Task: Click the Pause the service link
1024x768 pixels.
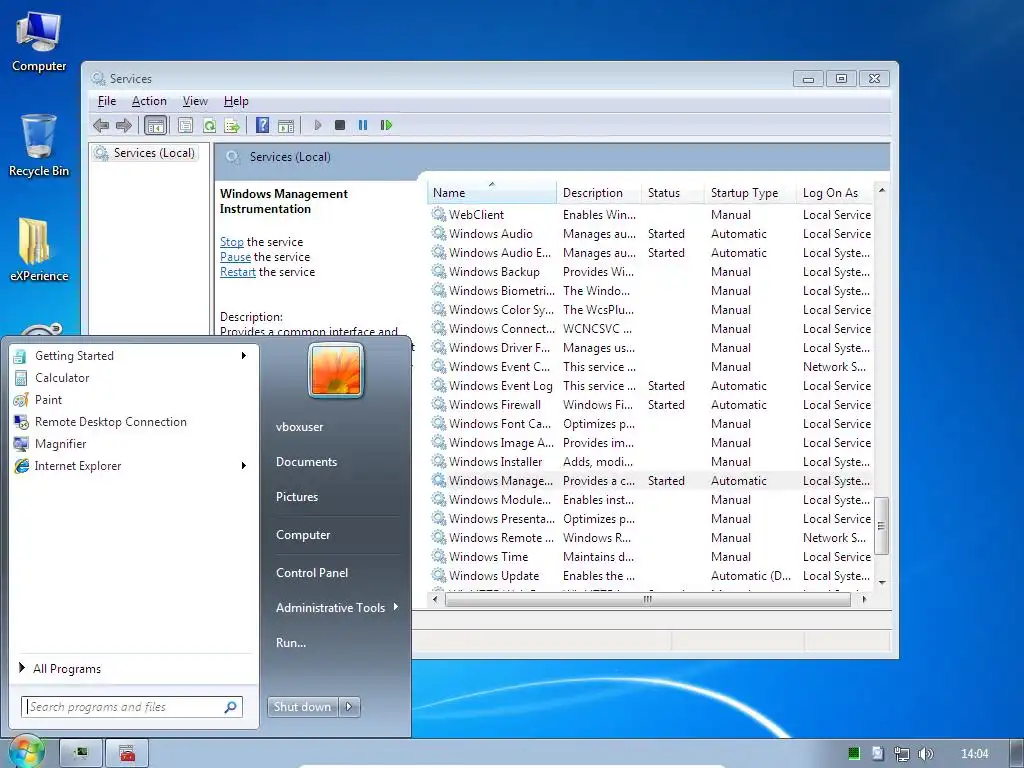Action: 235,257
